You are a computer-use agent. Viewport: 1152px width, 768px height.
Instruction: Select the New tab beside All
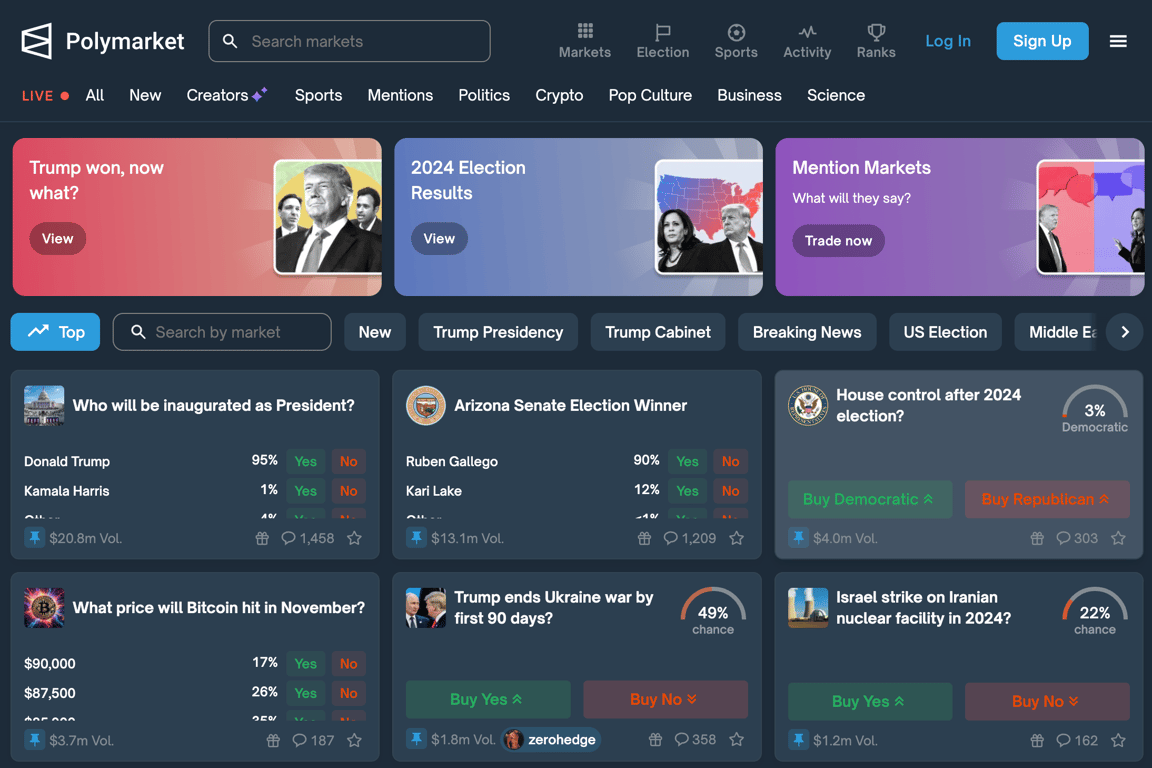[x=145, y=96]
